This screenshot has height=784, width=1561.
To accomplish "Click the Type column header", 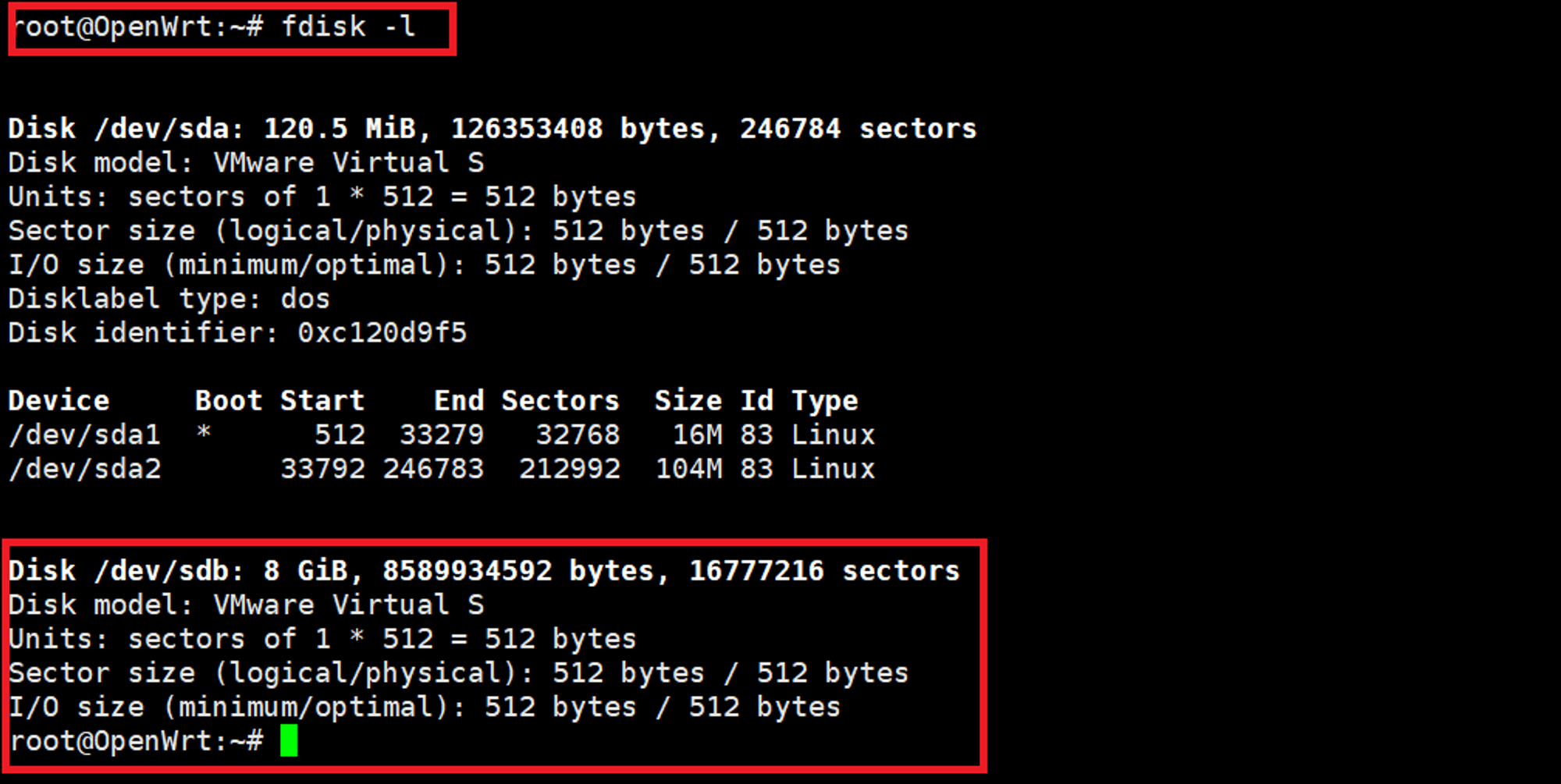I will [x=824, y=400].
